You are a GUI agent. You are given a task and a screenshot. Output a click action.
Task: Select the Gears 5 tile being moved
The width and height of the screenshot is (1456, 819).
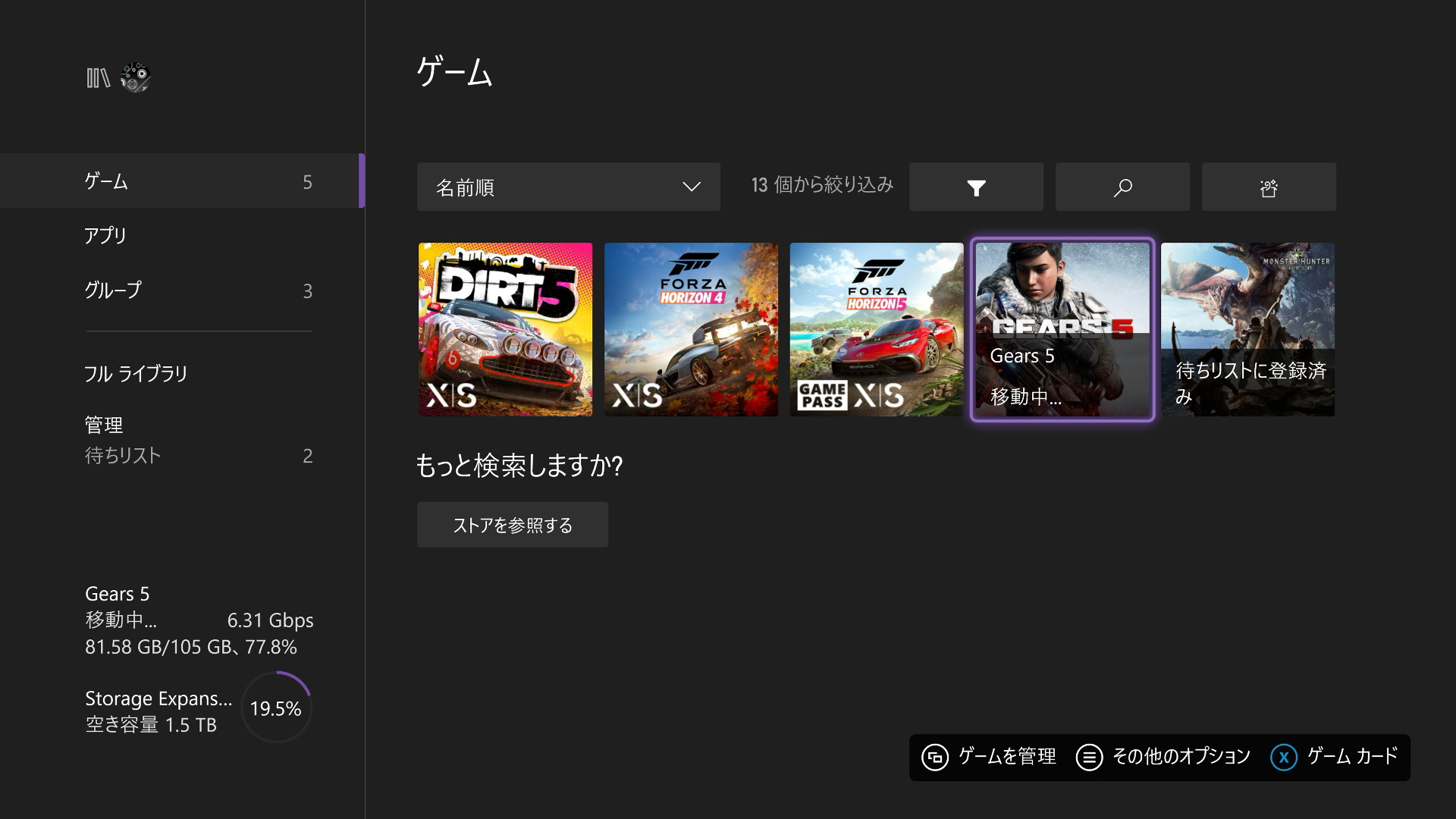pos(1062,329)
